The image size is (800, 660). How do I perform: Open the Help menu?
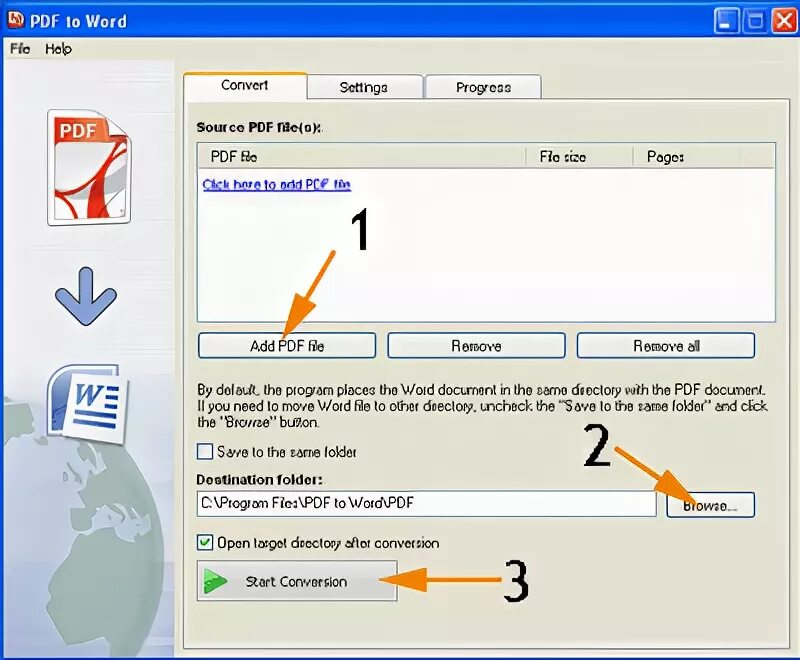[x=58, y=49]
